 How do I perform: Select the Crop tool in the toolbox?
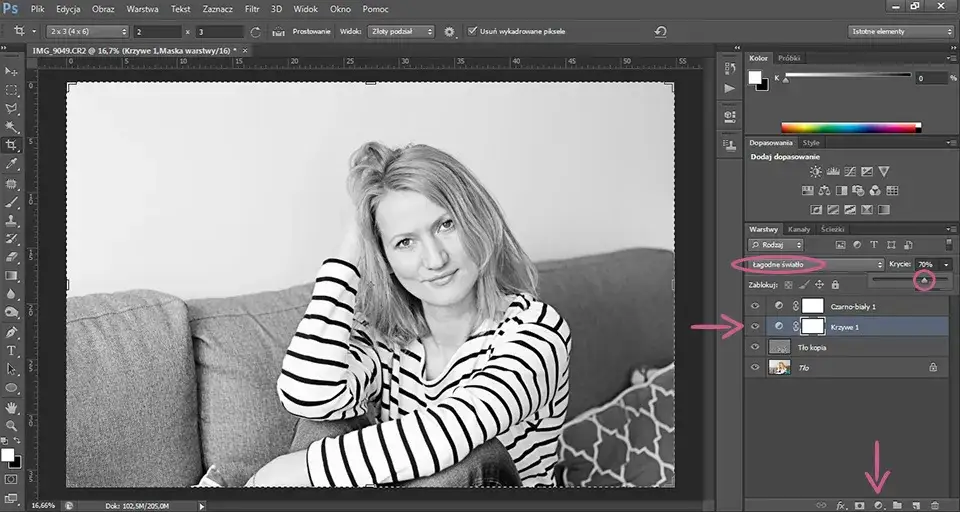click(x=11, y=145)
